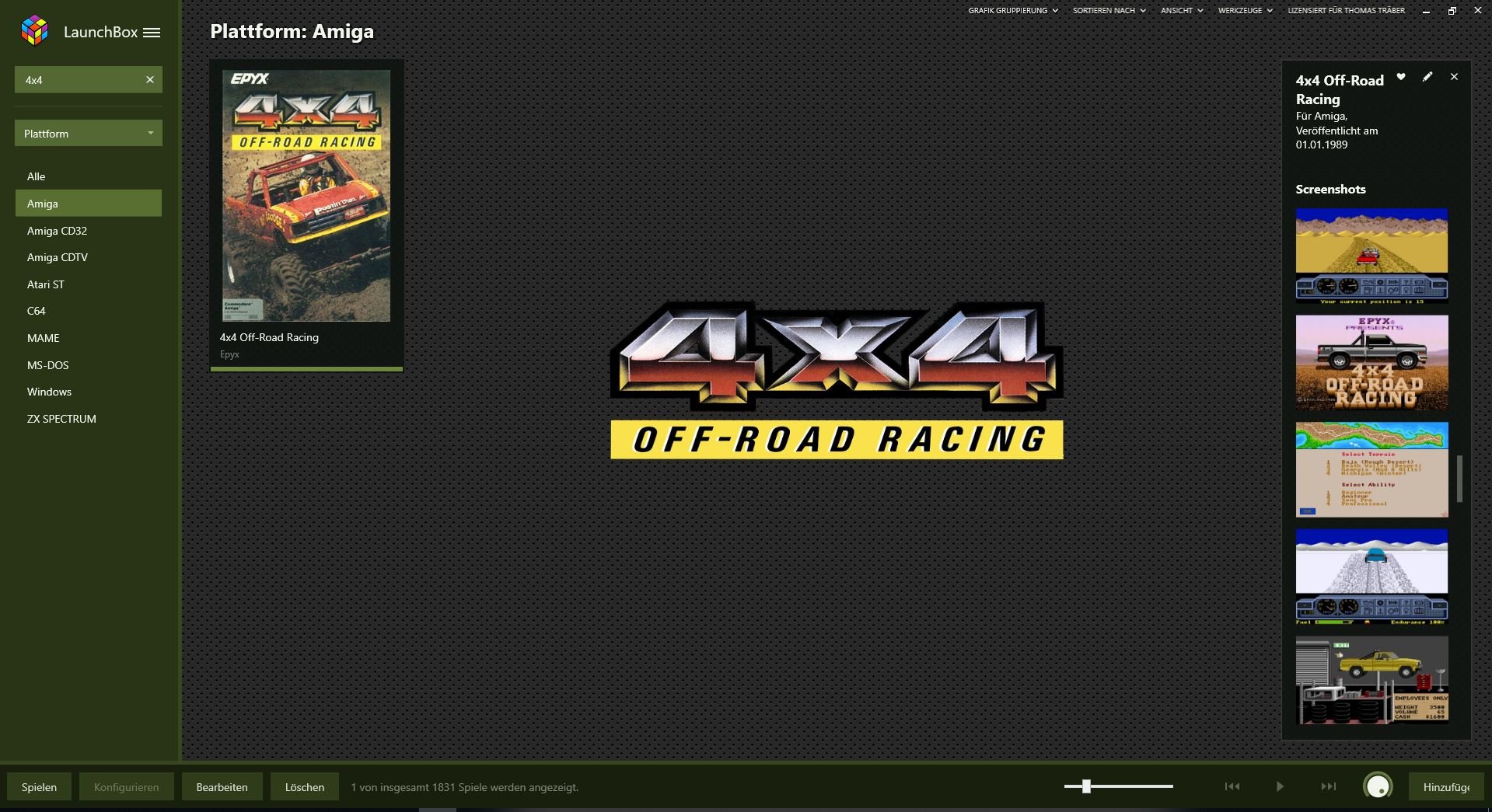Select the Amiga platform
The height and width of the screenshot is (812, 1492).
click(x=89, y=204)
